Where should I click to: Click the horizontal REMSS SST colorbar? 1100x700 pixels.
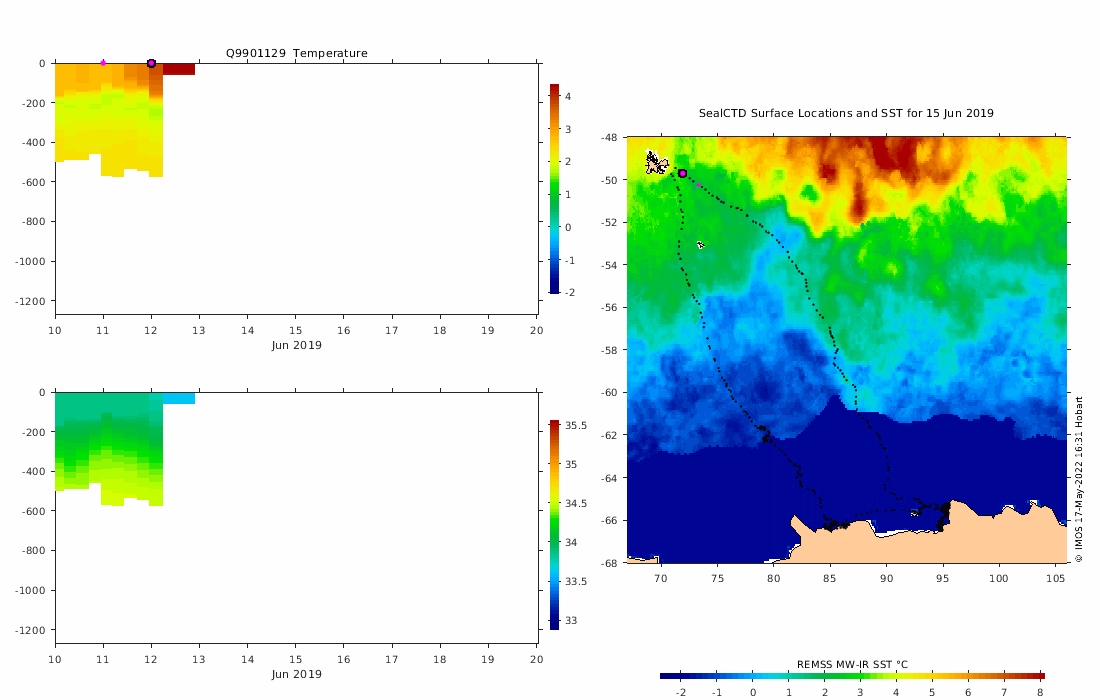(852, 676)
